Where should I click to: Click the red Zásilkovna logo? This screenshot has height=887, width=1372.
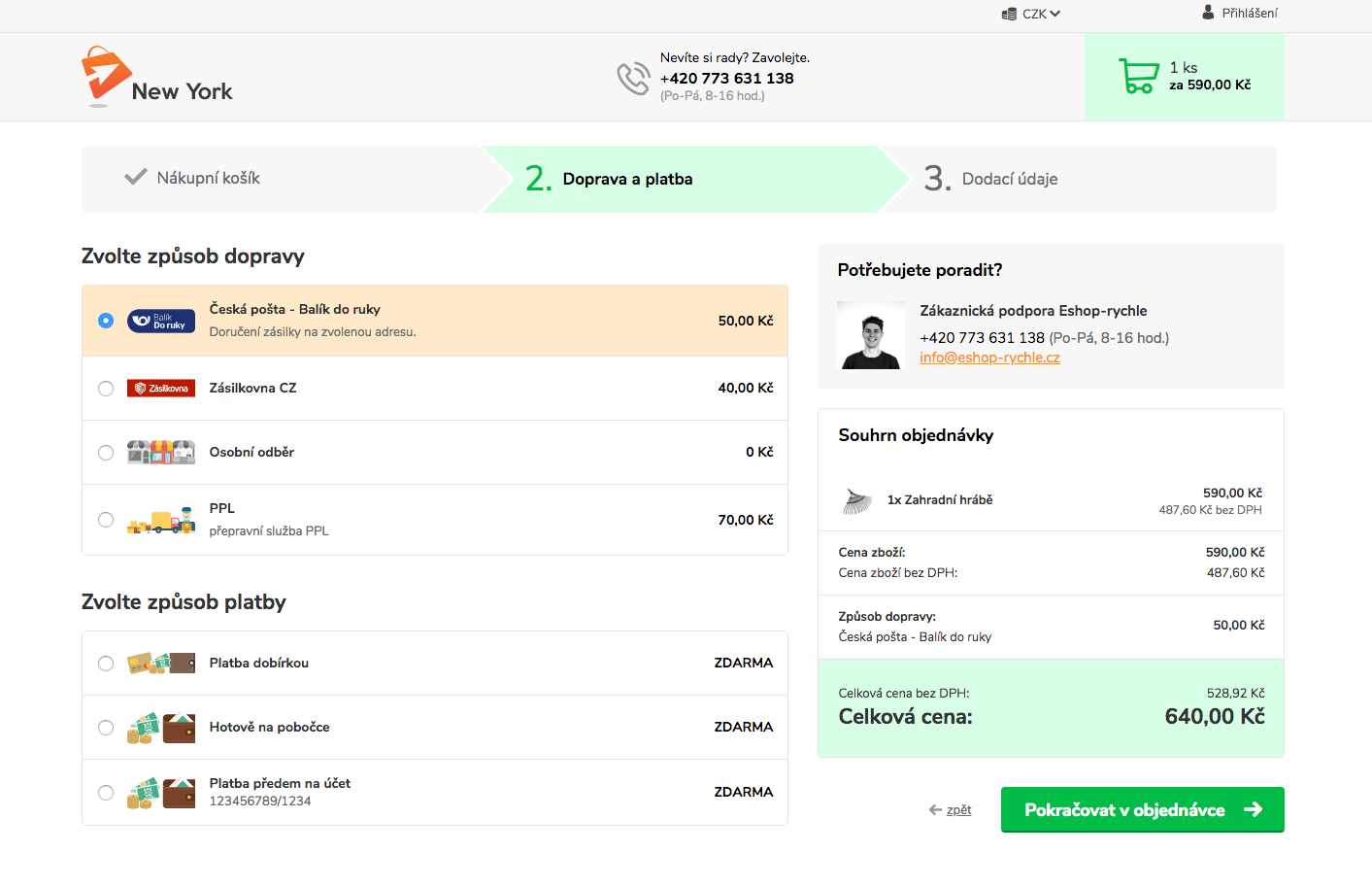point(161,389)
